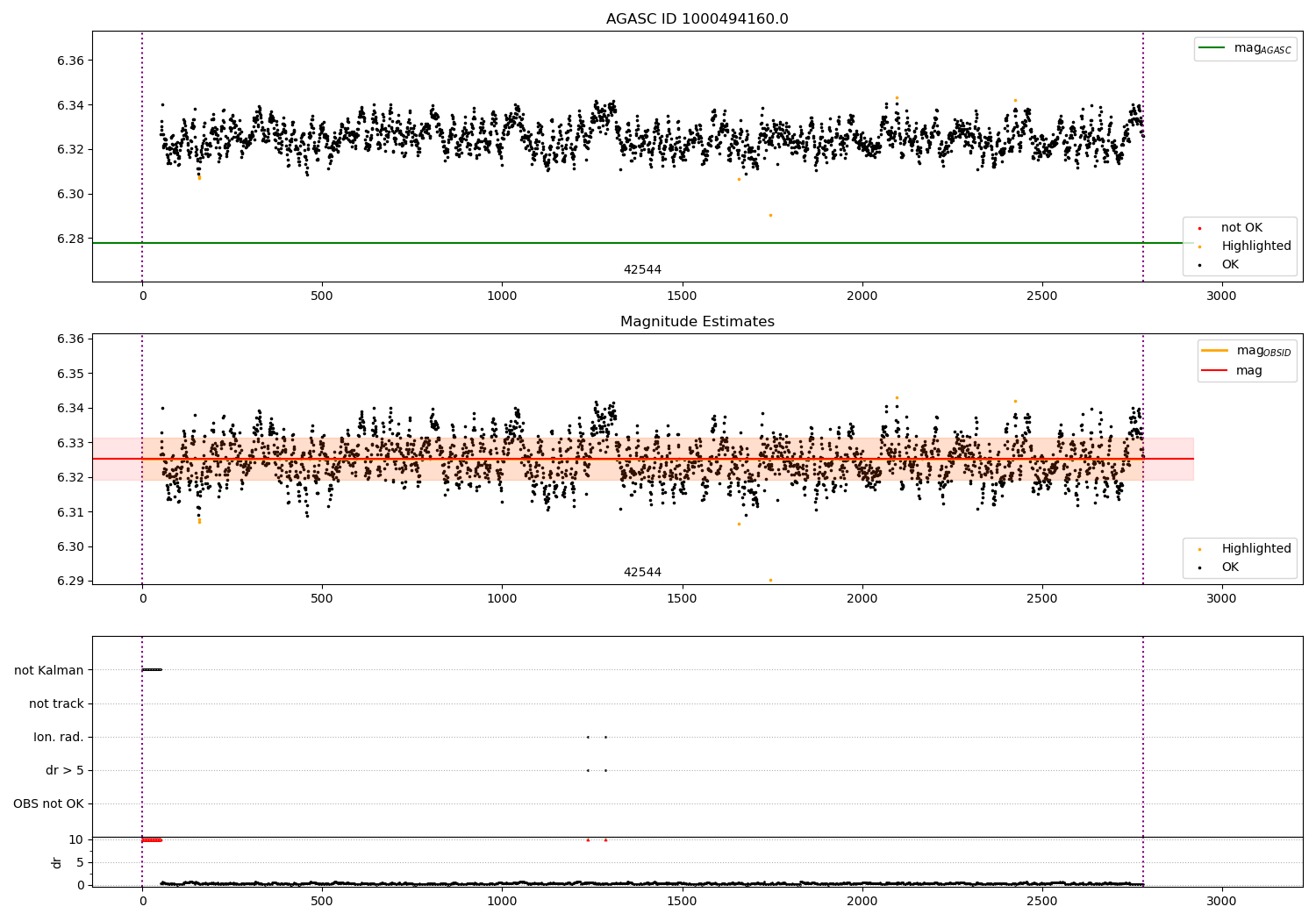Click the '6.35' y-axis tick label
The height and width of the screenshot is (921, 1316).
(x=70, y=374)
